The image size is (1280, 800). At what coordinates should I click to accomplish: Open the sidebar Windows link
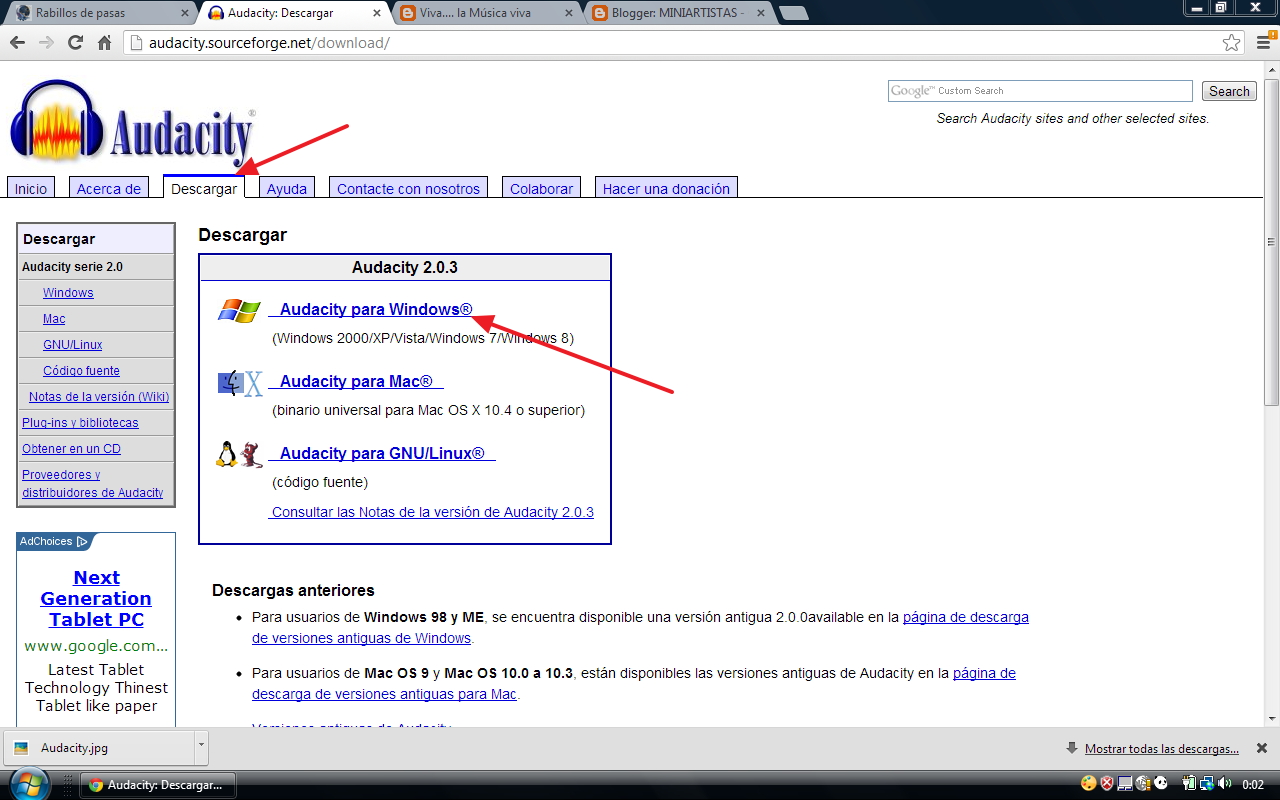pyautogui.click(x=68, y=293)
